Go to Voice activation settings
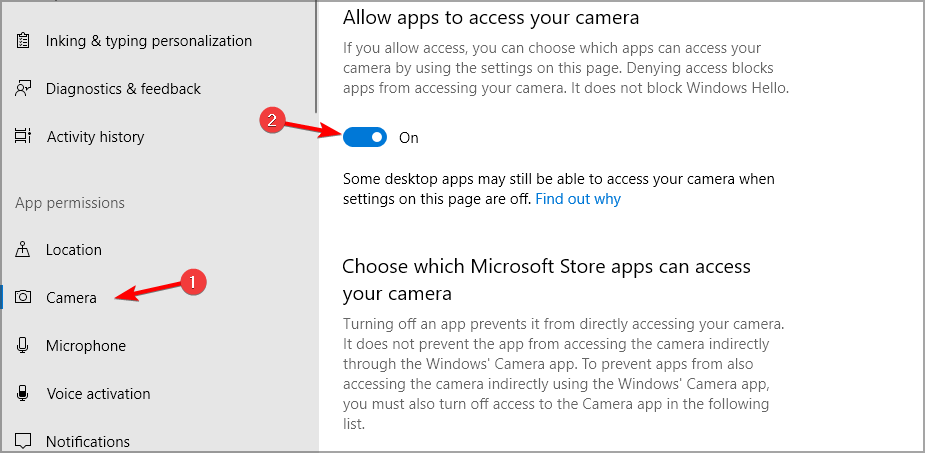Screen dimensions: 925x453 tap(99, 393)
